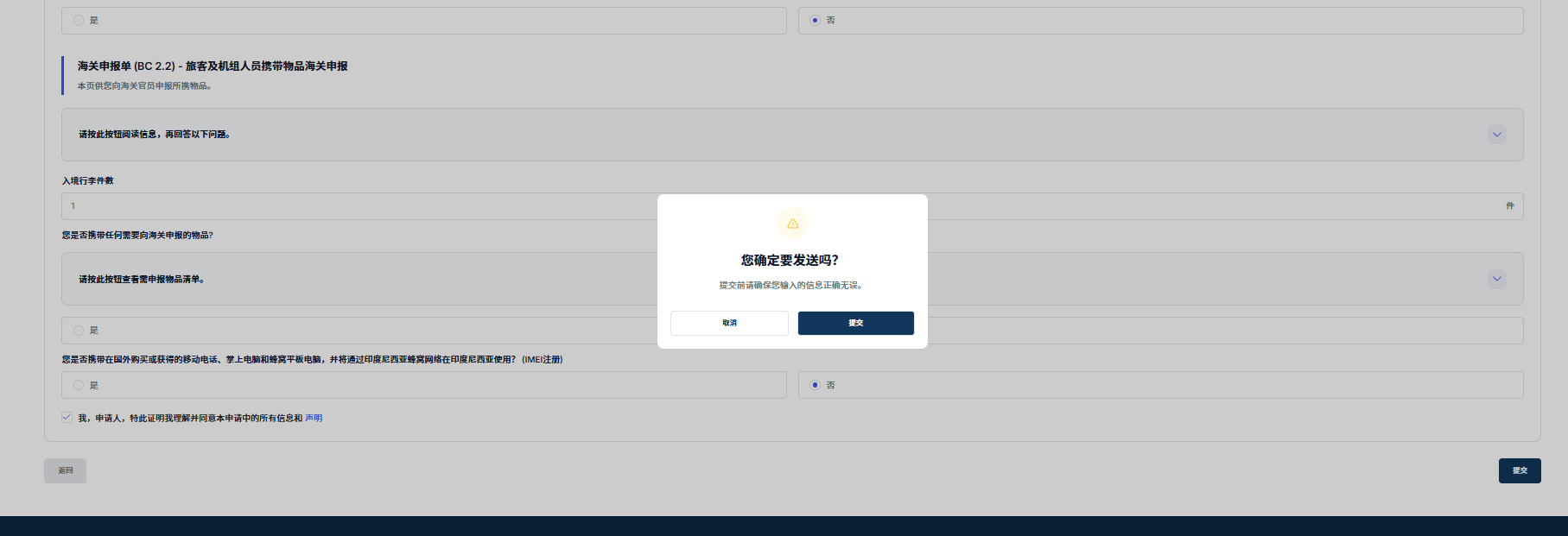Select 是 for carrying goods to declare
Viewport: 1568px width, 536px height.
tap(79, 331)
